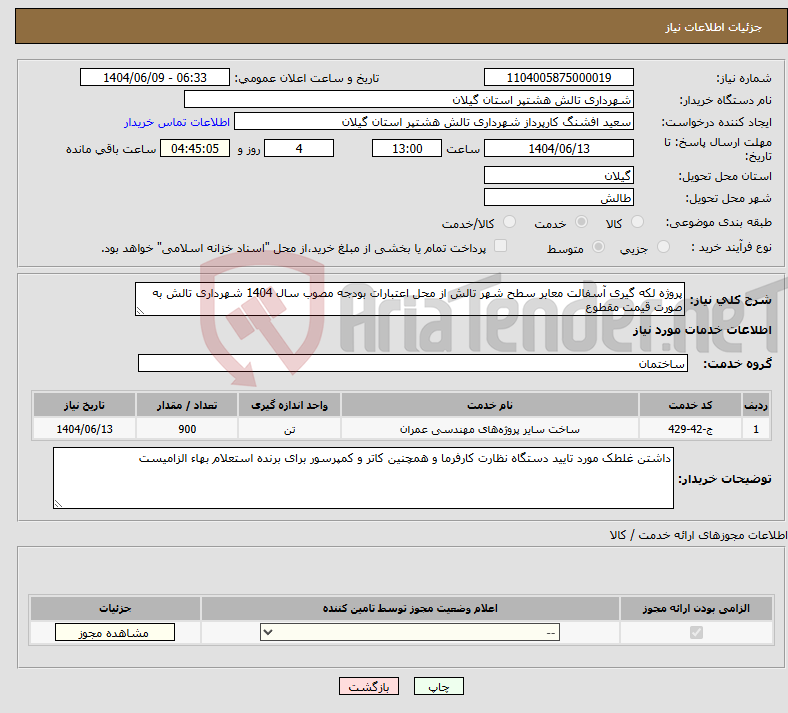Click the quantity cell 900
The height and width of the screenshot is (713, 788).
pos(187,429)
